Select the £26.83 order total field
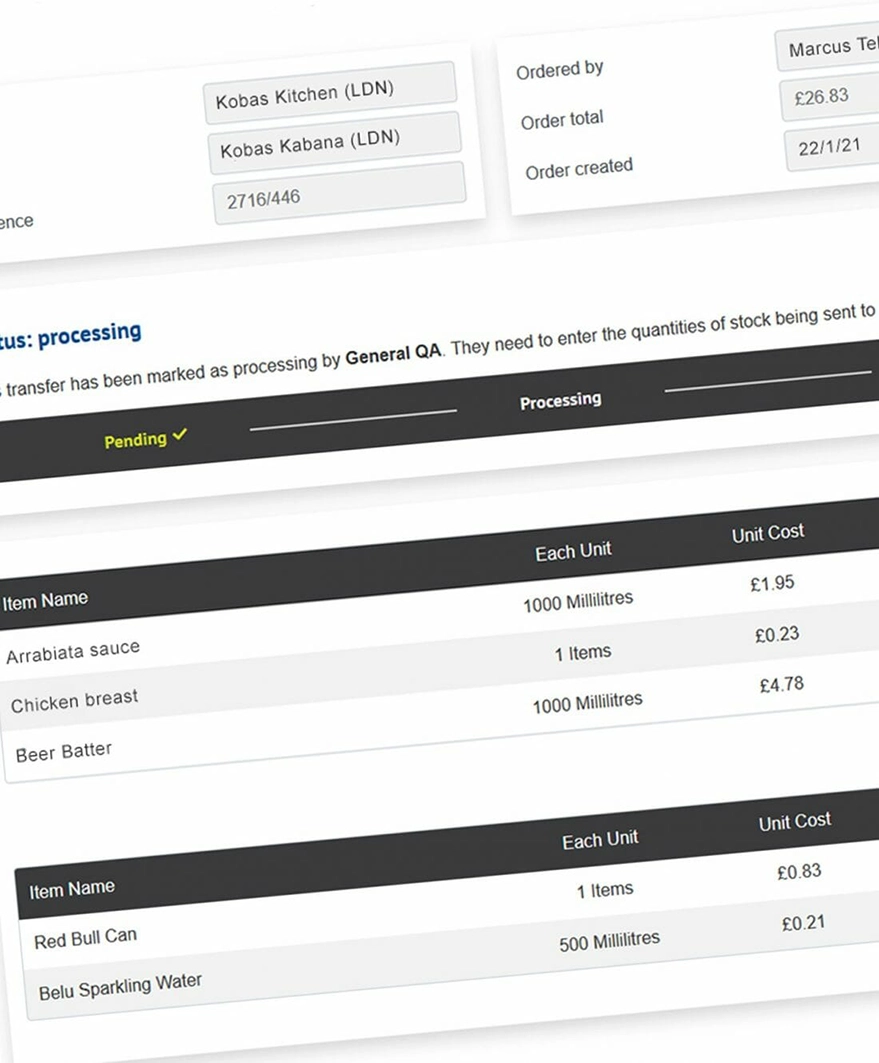This screenshot has height=1063, width=879. (x=830, y=96)
